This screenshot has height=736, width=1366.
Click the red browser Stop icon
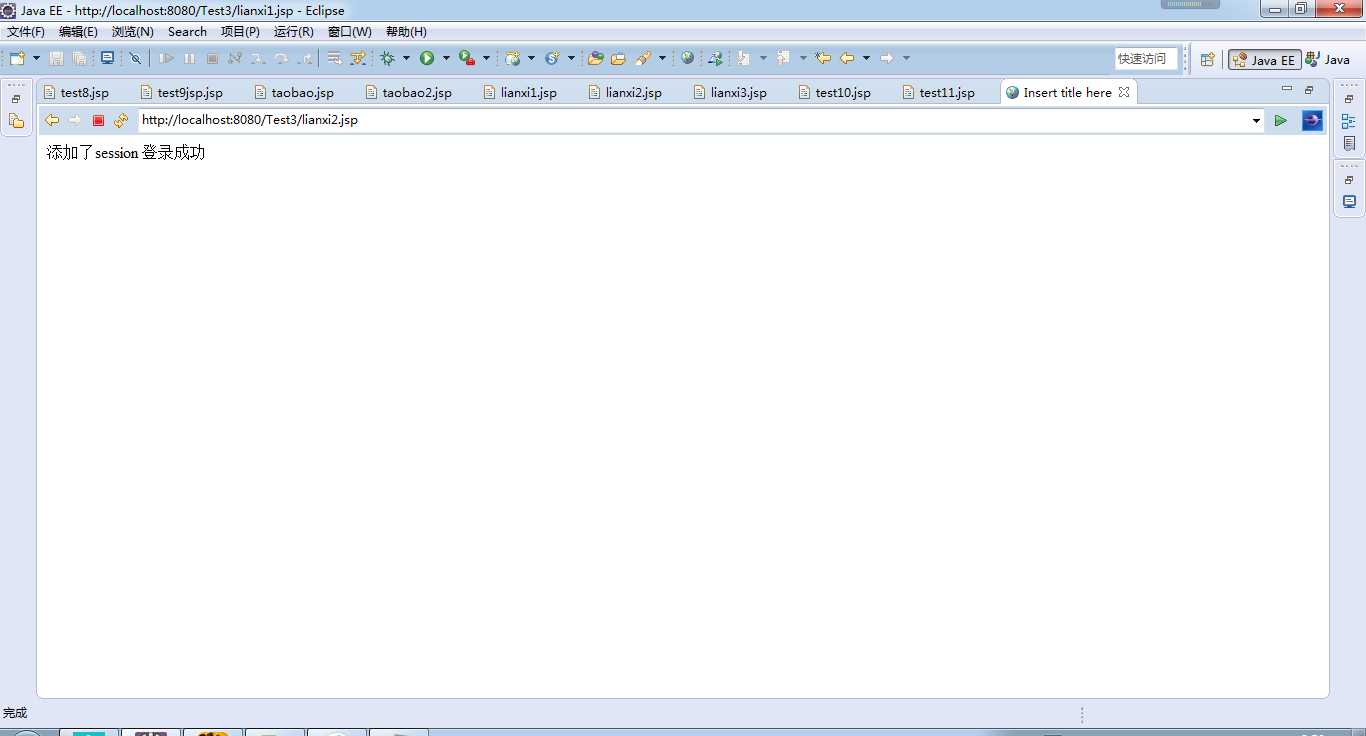tap(98, 120)
